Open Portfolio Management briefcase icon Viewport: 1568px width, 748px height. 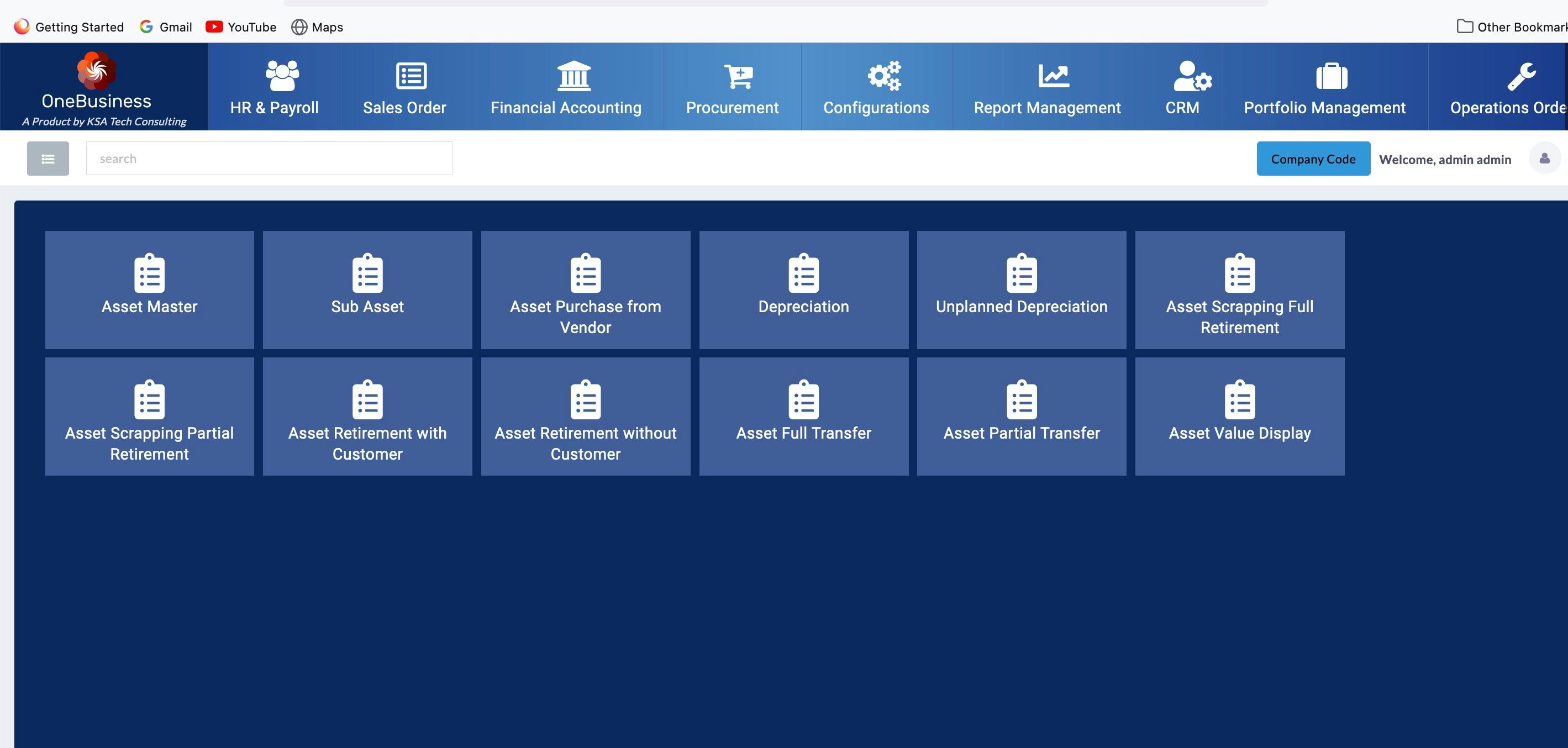tap(1331, 76)
